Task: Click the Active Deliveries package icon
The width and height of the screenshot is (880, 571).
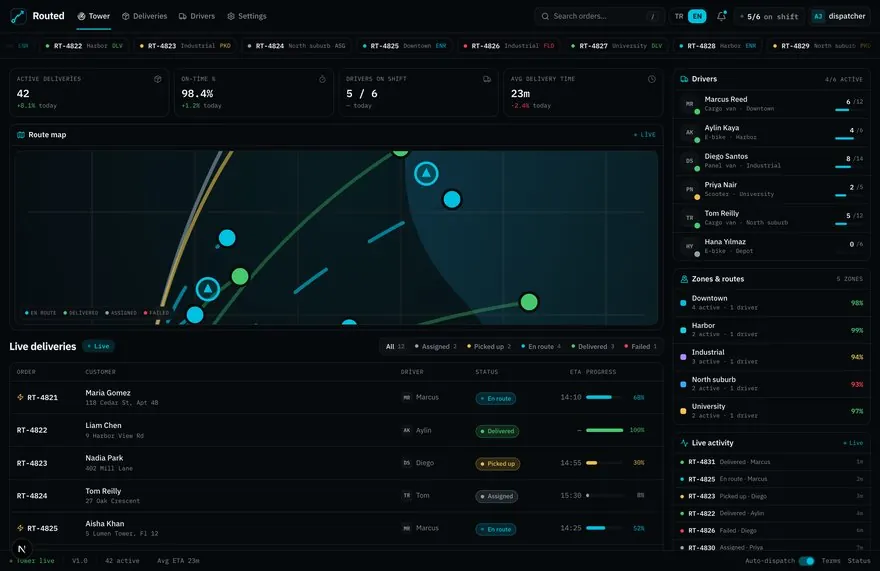Action: [158, 79]
